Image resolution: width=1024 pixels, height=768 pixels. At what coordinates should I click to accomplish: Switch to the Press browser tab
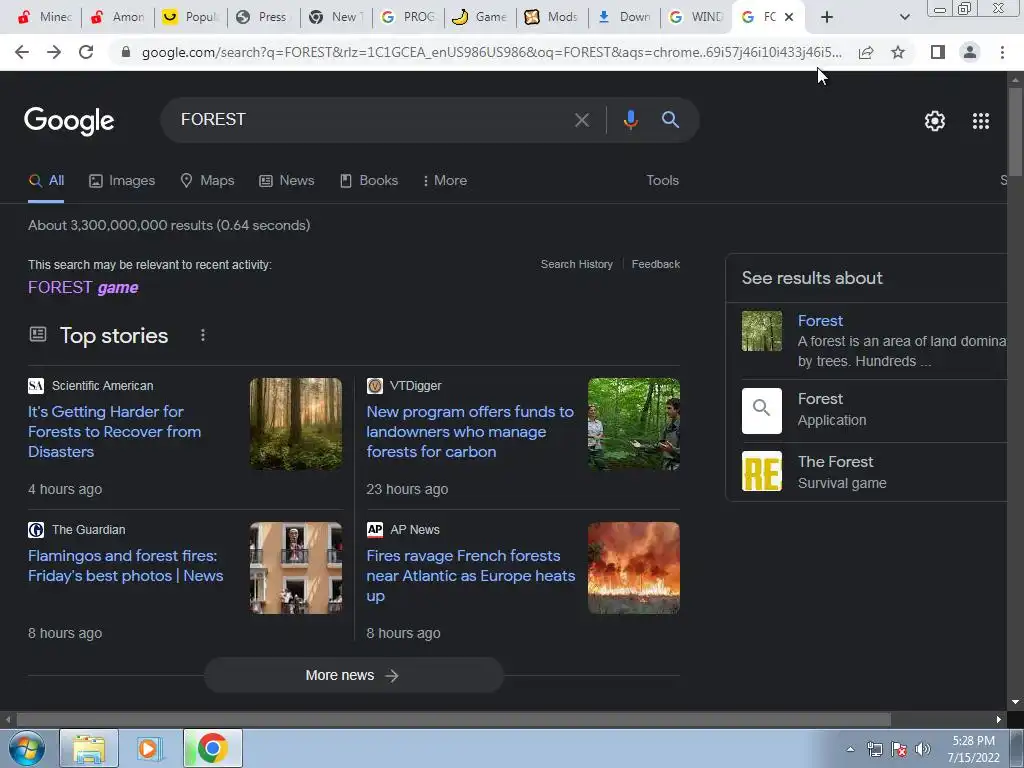[263, 17]
